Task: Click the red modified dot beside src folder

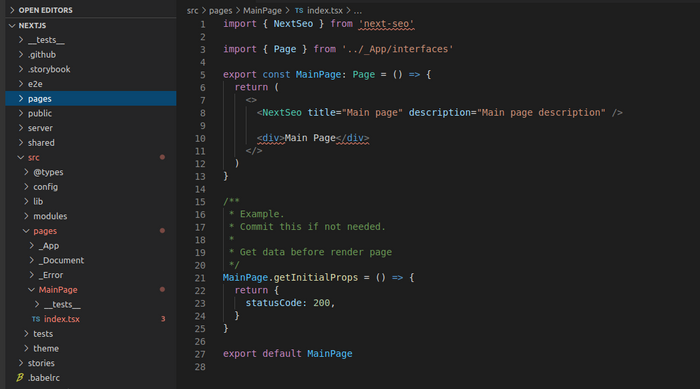Action: click(162, 157)
